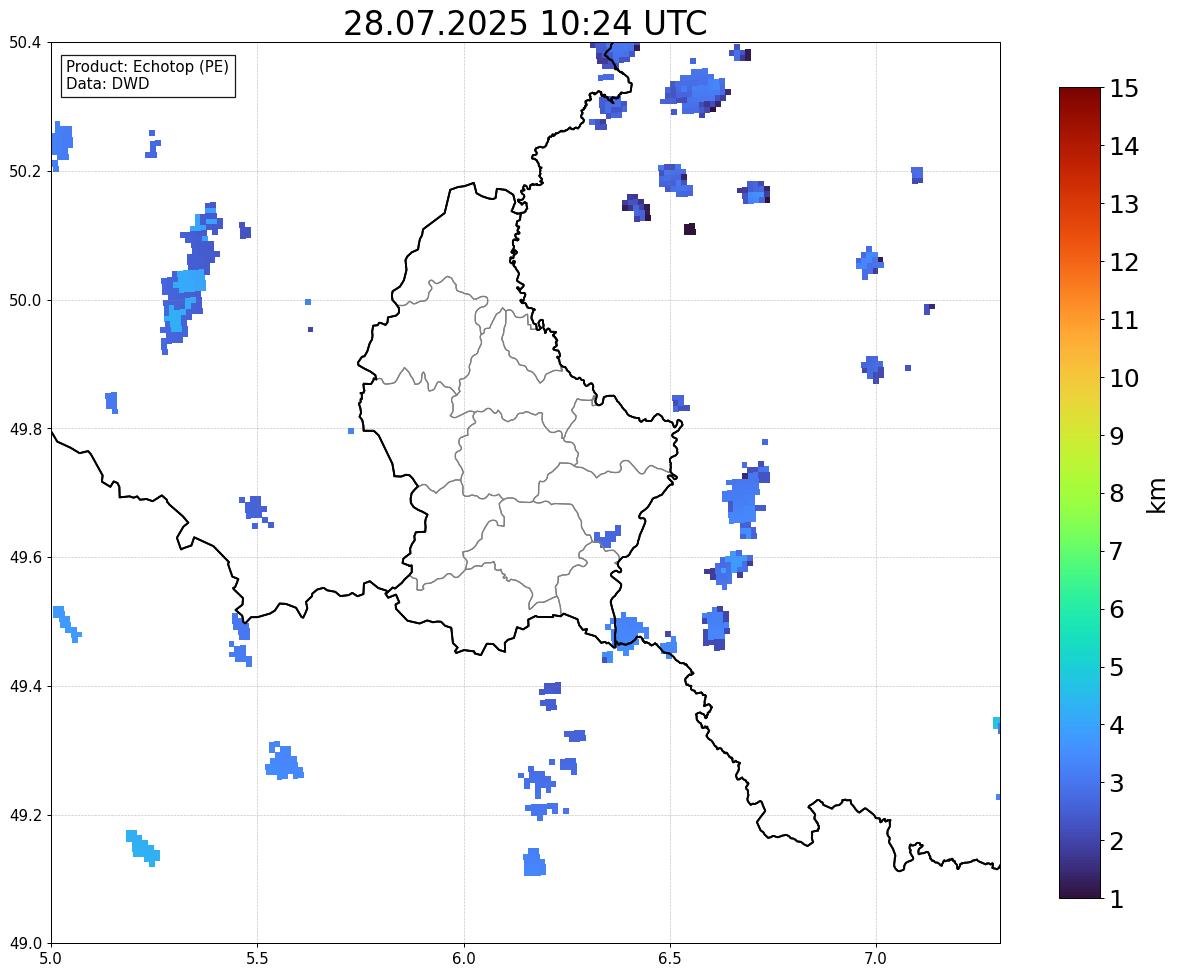Image resolution: width=1178 pixels, height=976 pixels.
Task: Select colorbar tick label 8
Action: point(1117,494)
